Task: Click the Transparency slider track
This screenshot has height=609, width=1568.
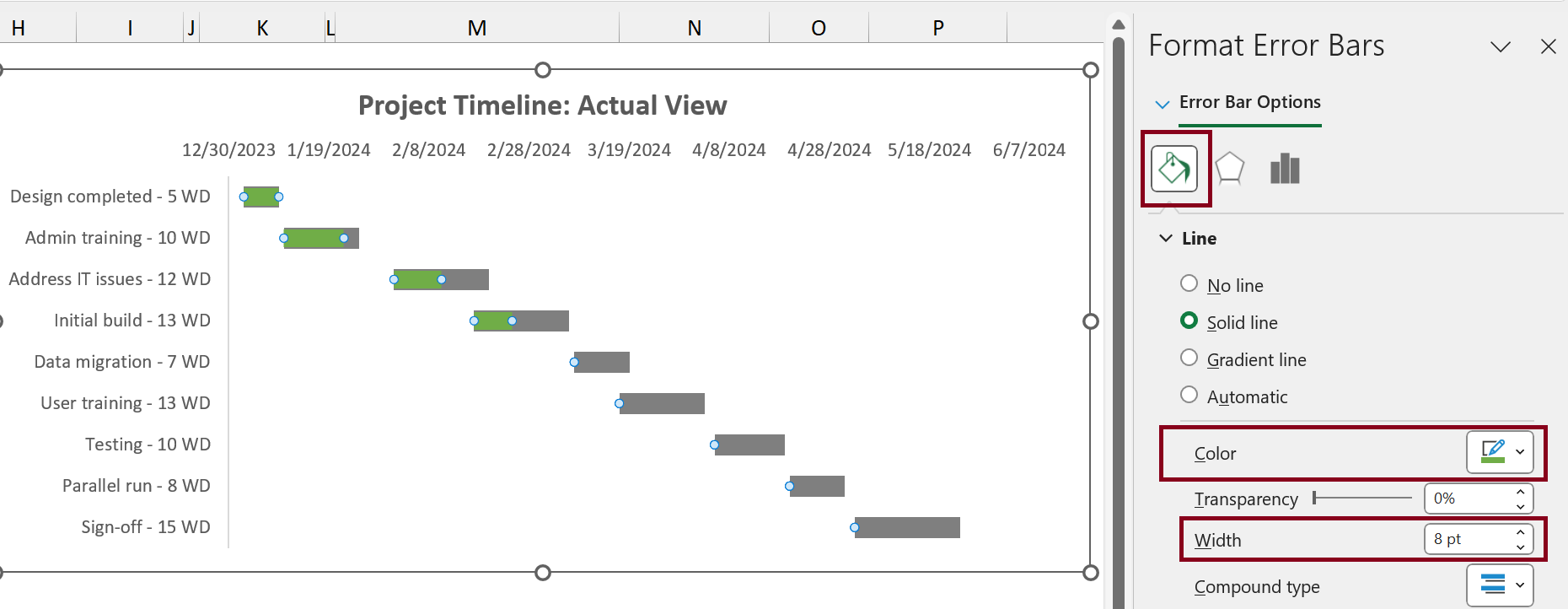Action: pos(1362,499)
